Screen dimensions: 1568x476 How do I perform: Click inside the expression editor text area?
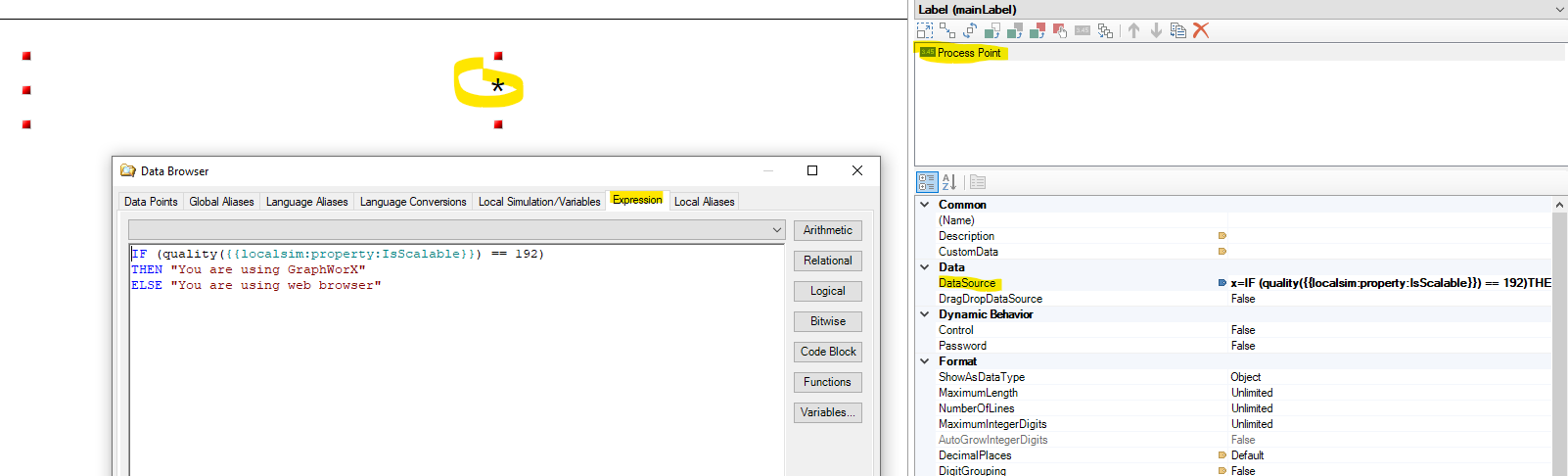pos(456,372)
